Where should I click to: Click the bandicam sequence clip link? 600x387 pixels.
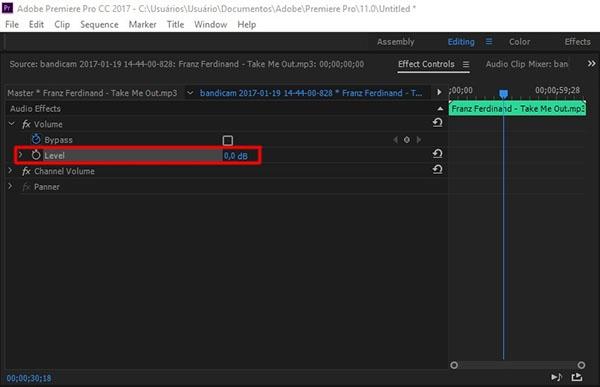click(311, 93)
